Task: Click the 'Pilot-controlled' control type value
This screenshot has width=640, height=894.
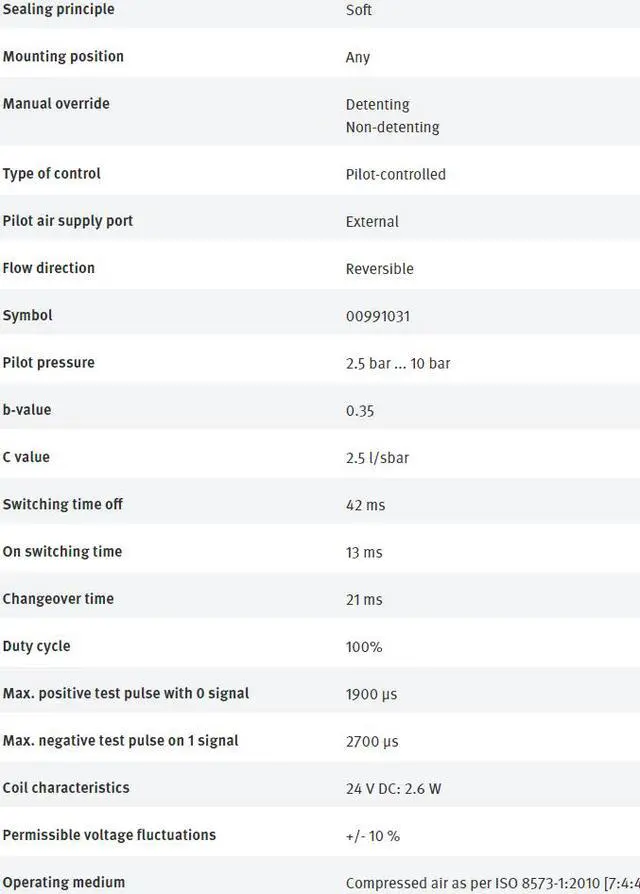Action: click(395, 174)
